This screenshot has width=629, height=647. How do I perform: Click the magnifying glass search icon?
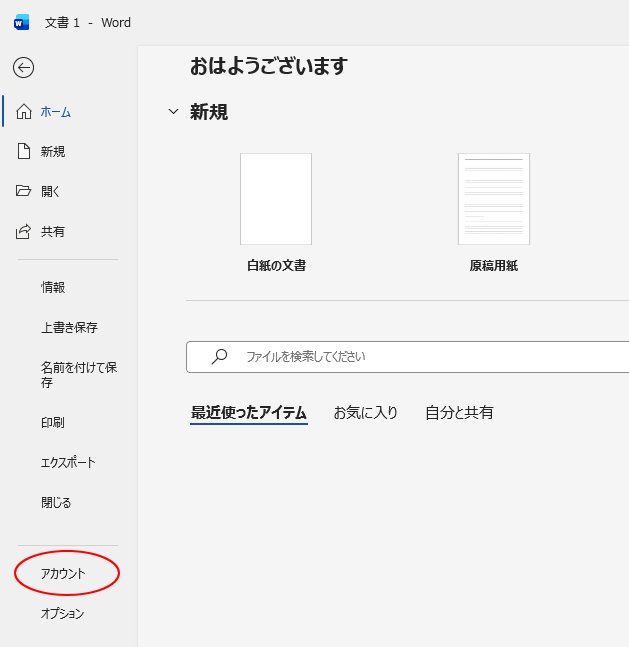pyautogui.click(x=219, y=357)
